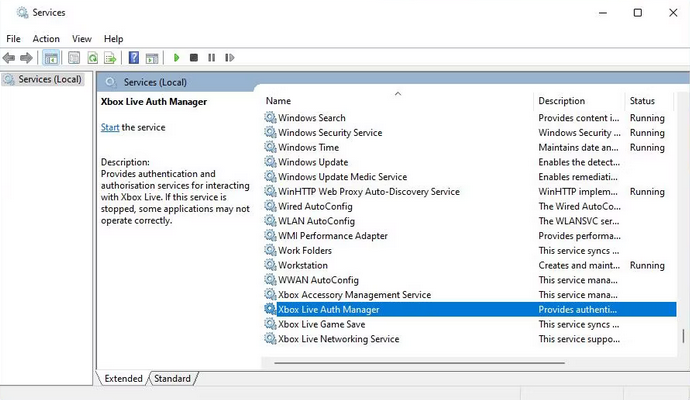
Task: Open the File menu
Action: tap(13, 39)
